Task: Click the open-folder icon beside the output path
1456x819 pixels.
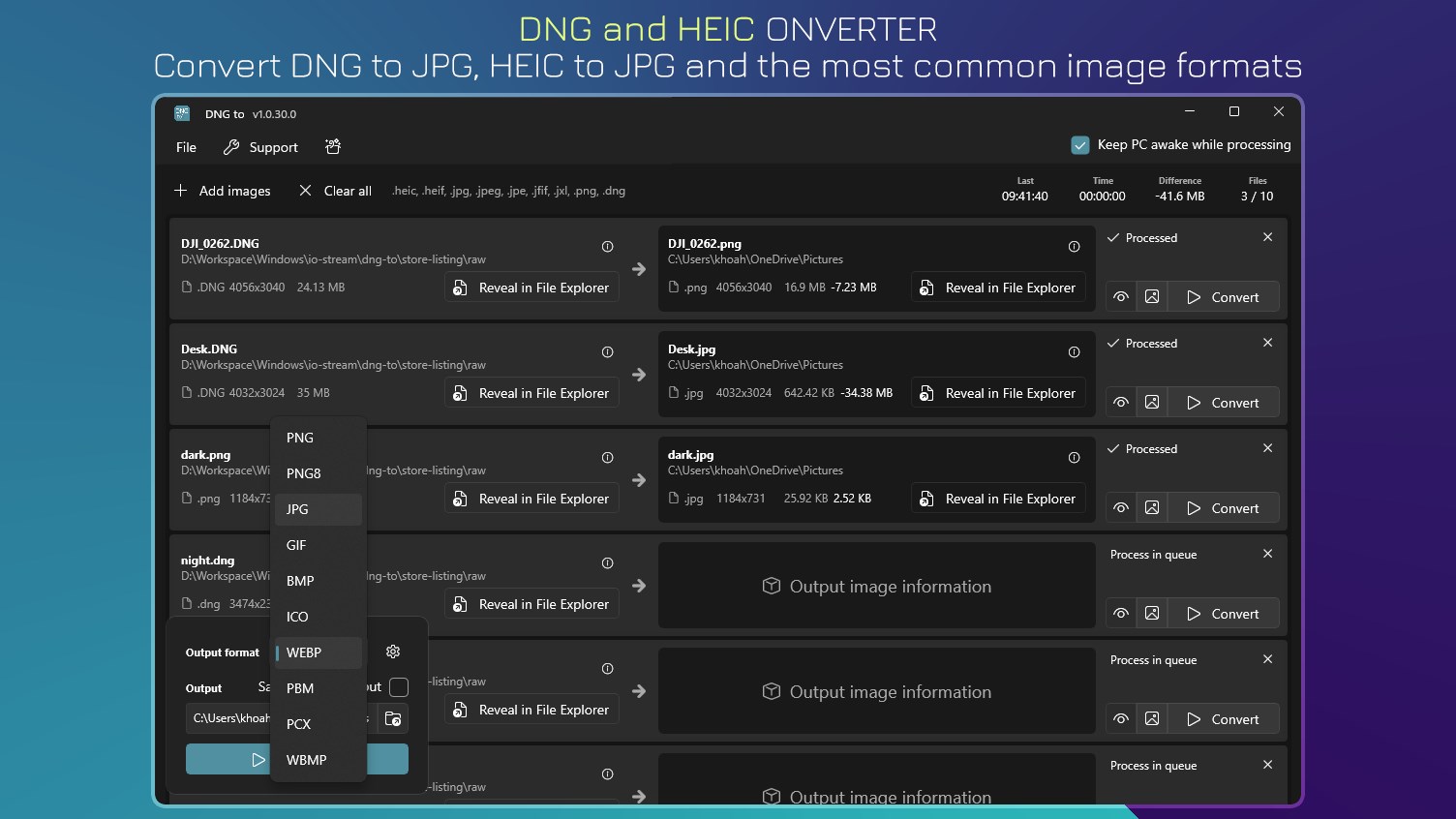Action: coord(393,718)
